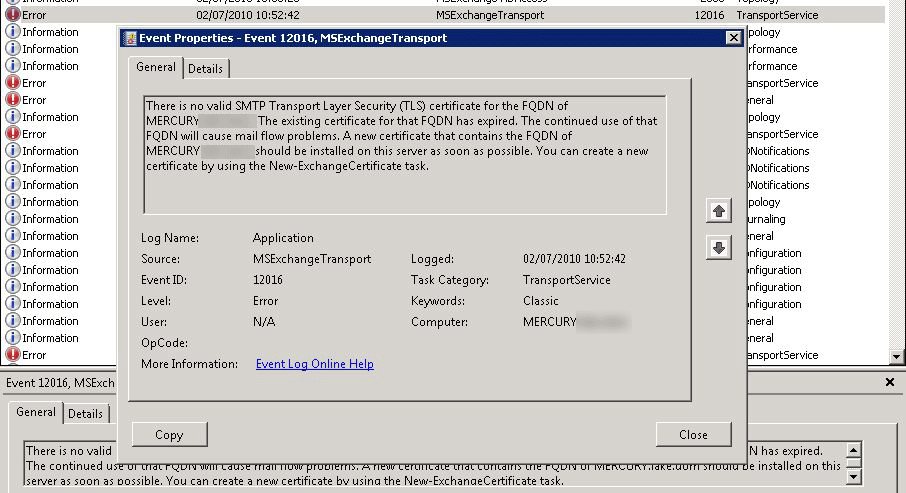
Task: Click the 'More Information:' label
Action: pos(190,364)
